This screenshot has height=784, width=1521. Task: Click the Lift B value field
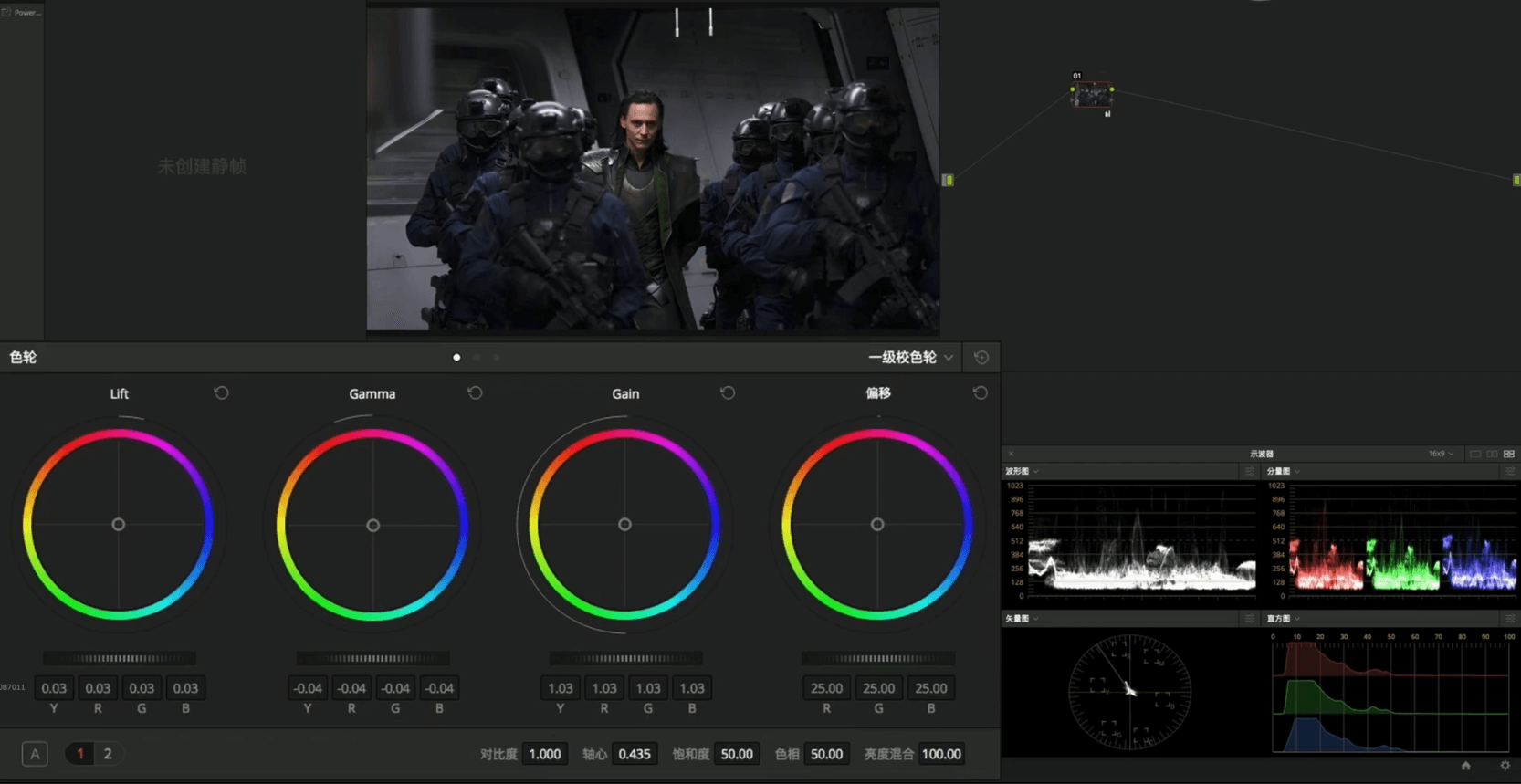coord(185,688)
